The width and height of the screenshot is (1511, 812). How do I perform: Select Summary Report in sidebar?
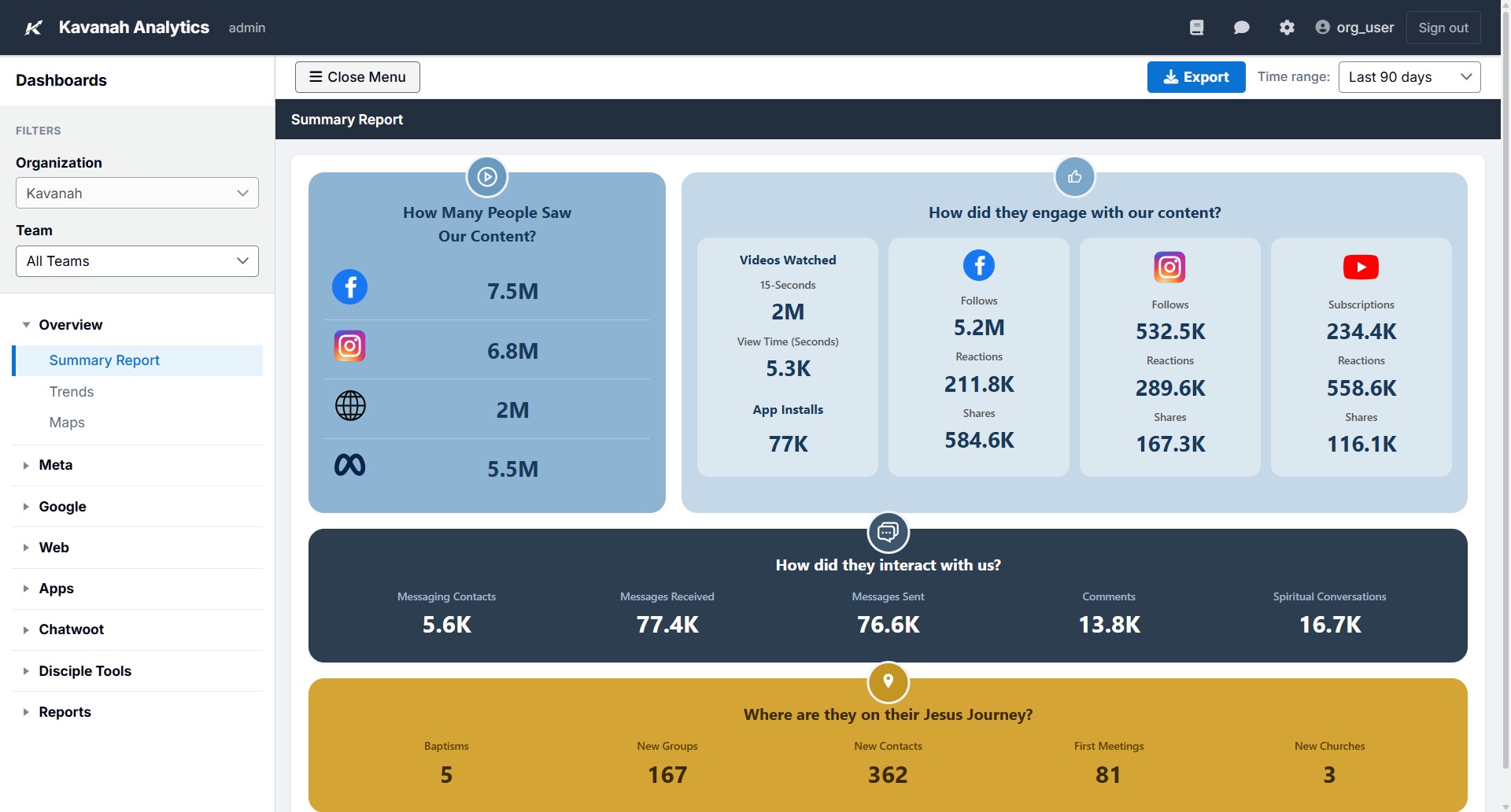(138, 360)
